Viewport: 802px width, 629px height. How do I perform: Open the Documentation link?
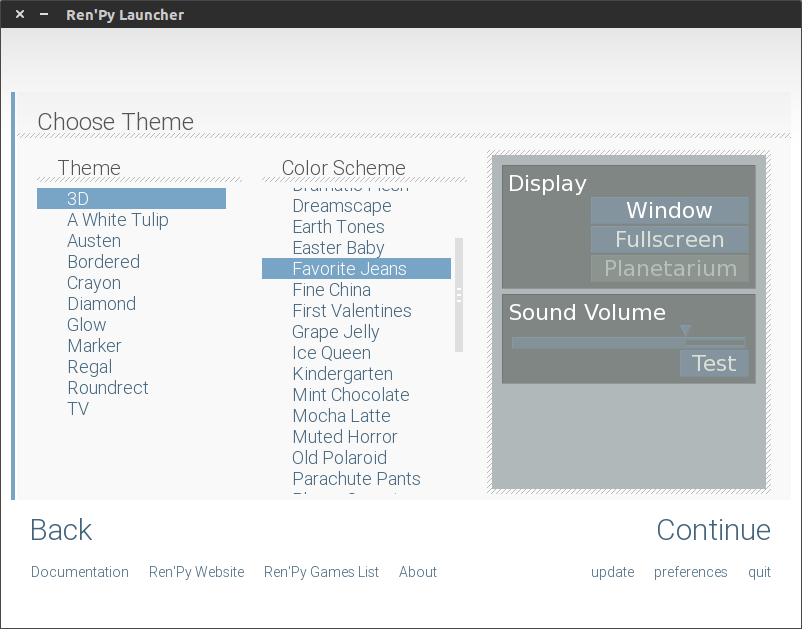pos(80,572)
